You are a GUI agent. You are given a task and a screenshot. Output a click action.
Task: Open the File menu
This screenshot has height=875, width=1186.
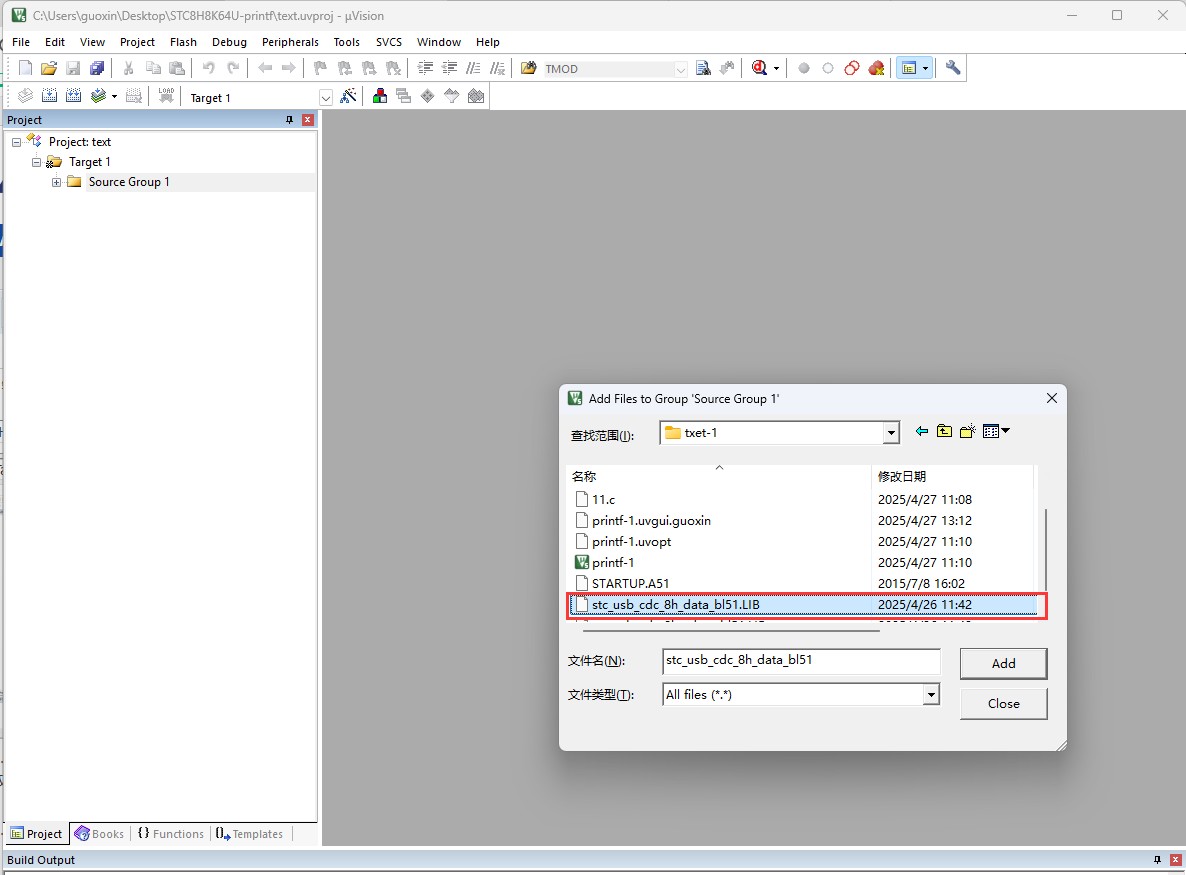coord(21,42)
